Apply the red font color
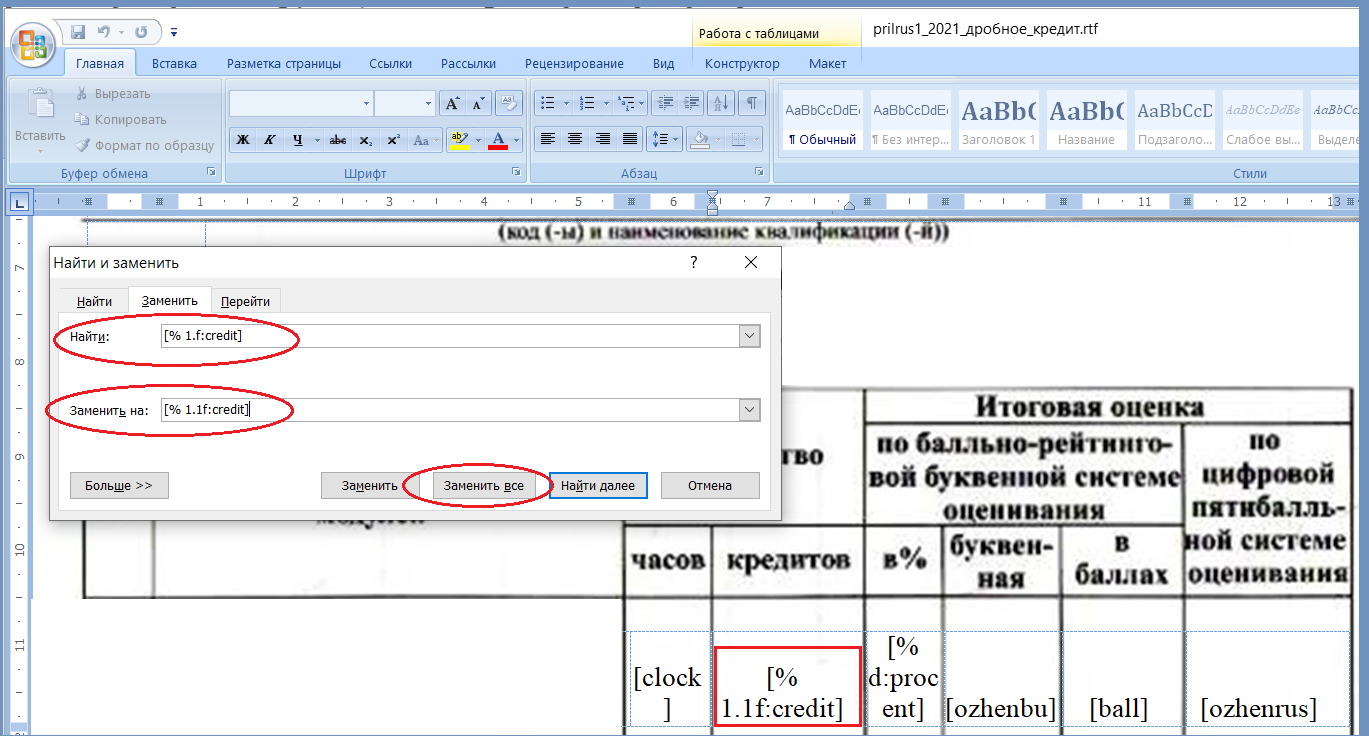 point(498,140)
